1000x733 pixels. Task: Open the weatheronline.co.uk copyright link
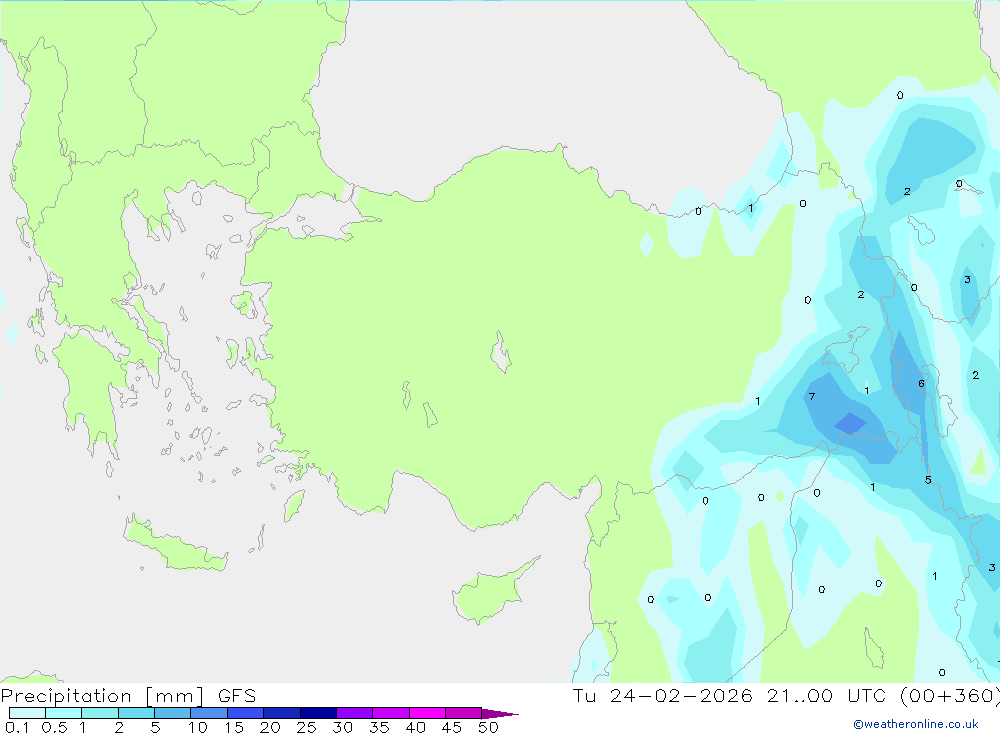[x=916, y=724]
